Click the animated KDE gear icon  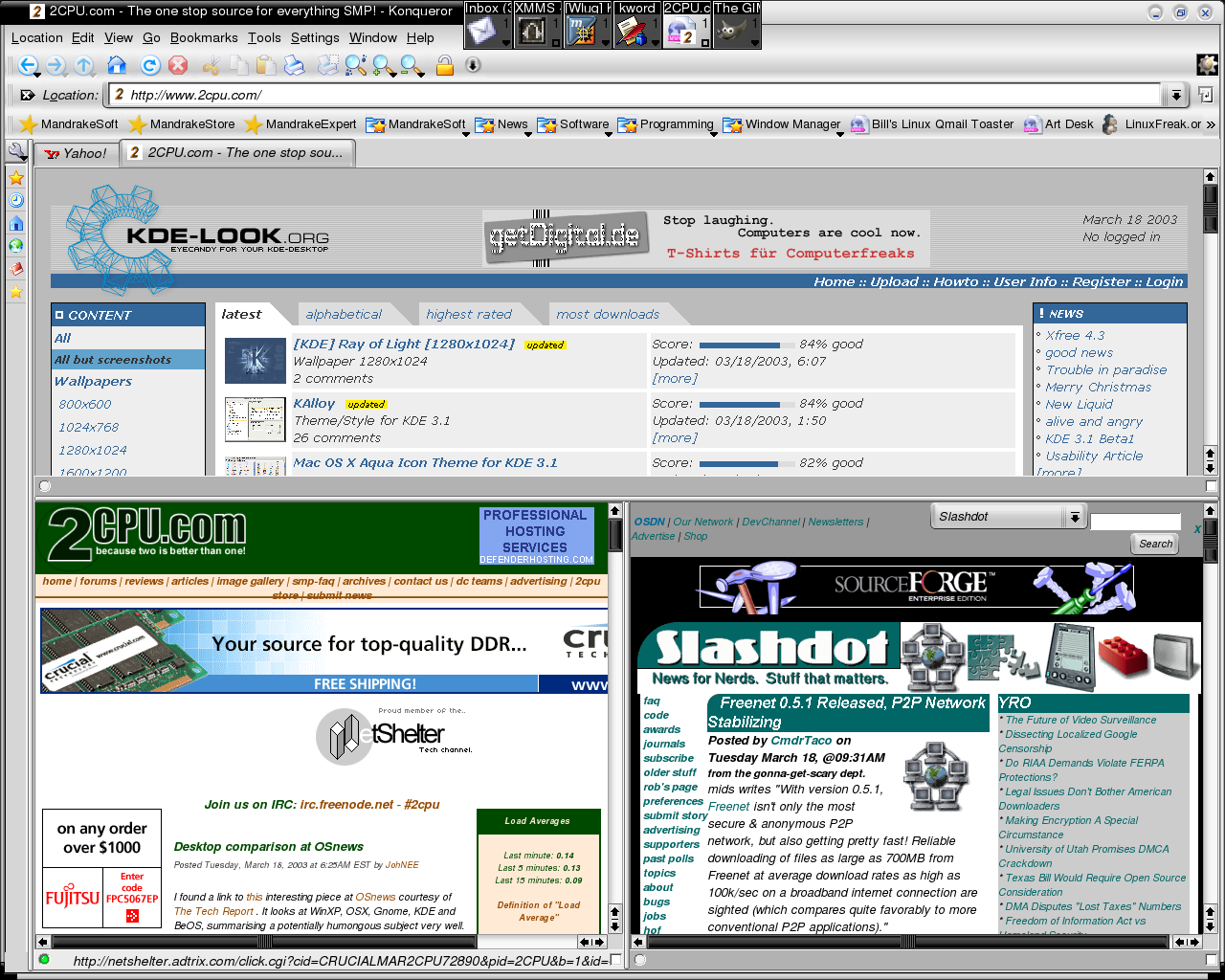[1207, 65]
